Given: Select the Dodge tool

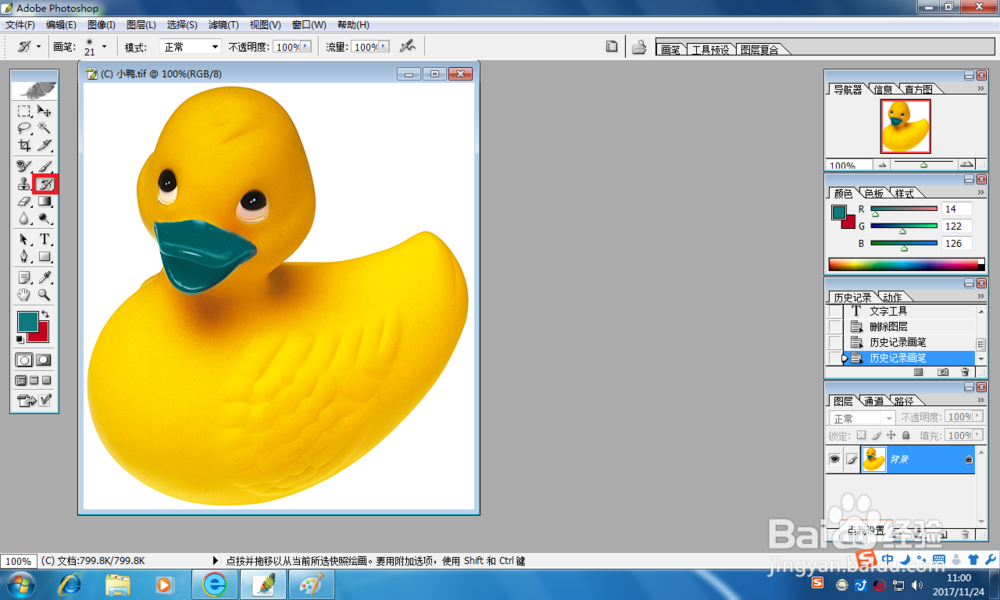Looking at the screenshot, I should point(45,219).
